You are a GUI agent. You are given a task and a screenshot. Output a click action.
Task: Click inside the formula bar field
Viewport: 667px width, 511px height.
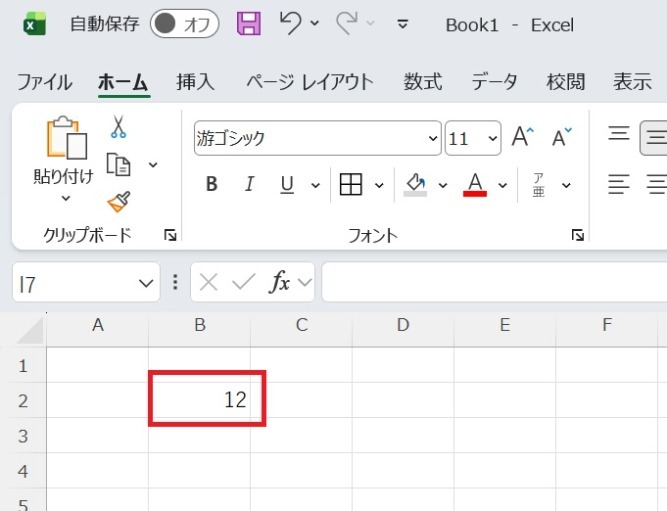[494, 282]
